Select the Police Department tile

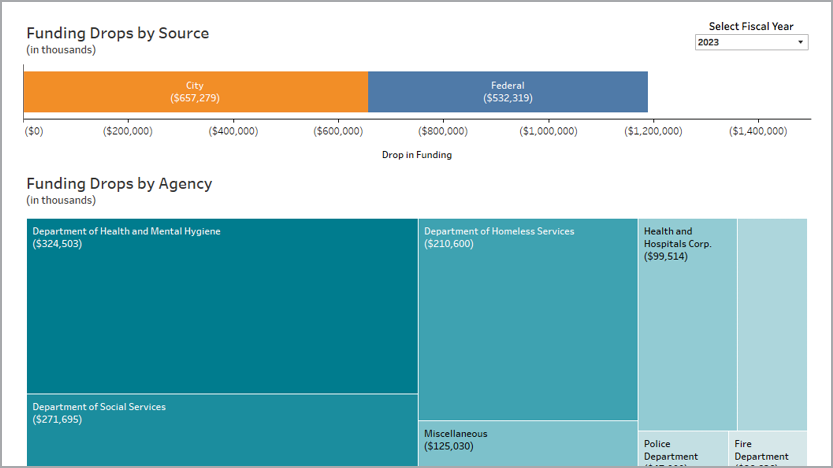click(x=683, y=449)
